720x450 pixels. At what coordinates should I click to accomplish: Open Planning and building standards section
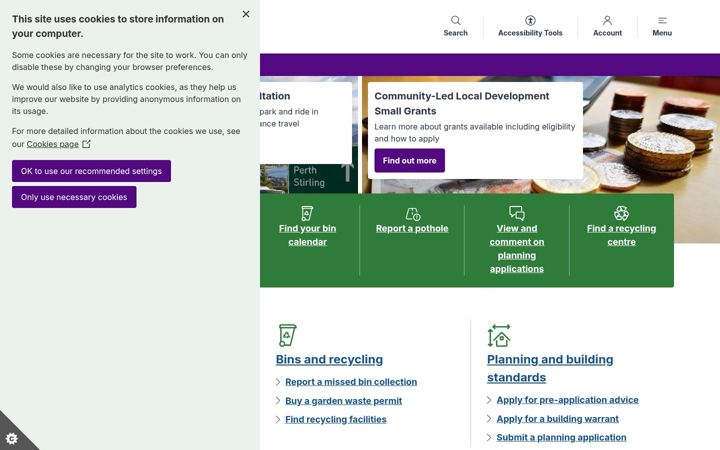pos(550,368)
